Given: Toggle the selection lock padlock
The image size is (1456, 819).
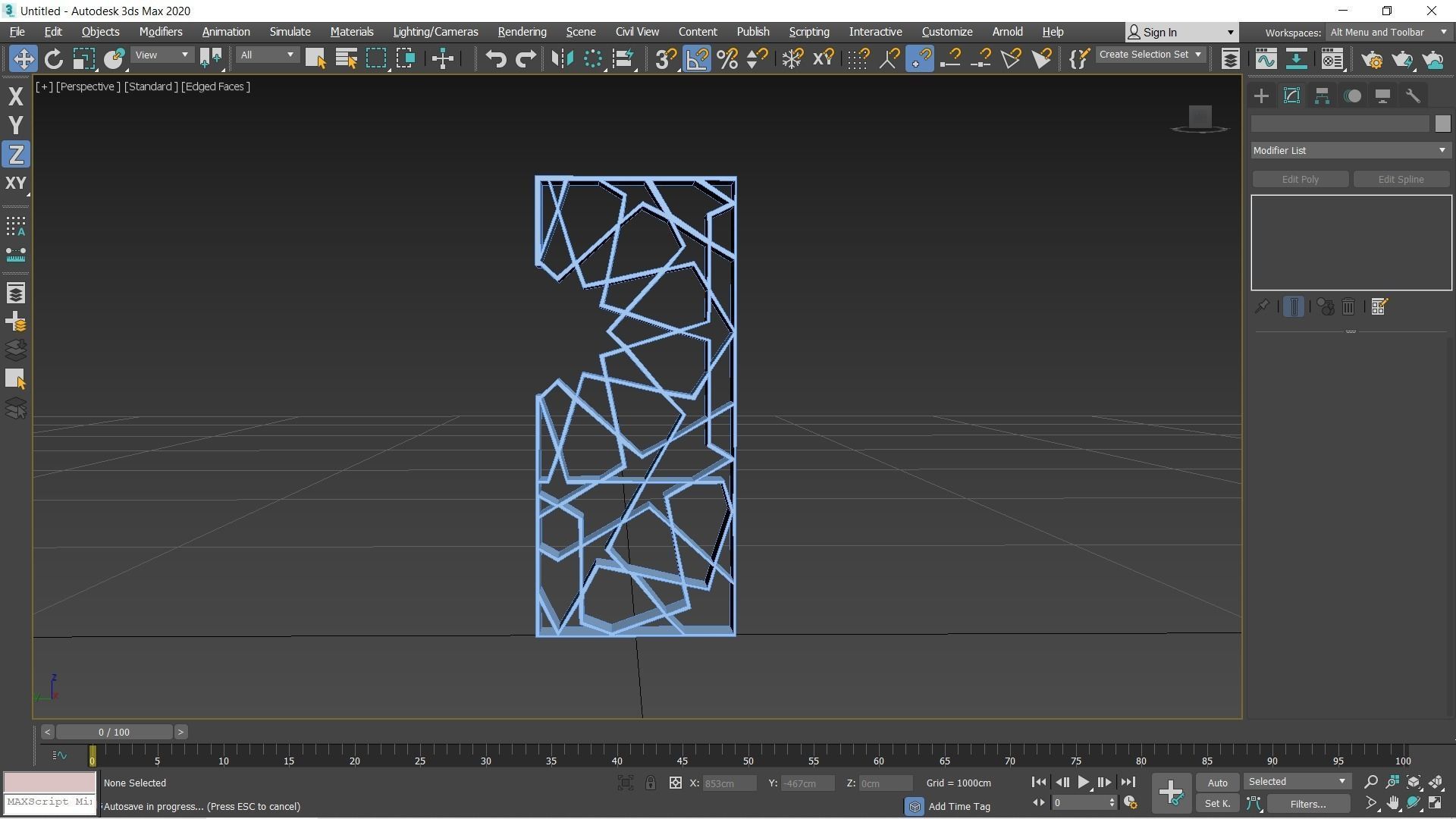Looking at the screenshot, I should (651, 783).
